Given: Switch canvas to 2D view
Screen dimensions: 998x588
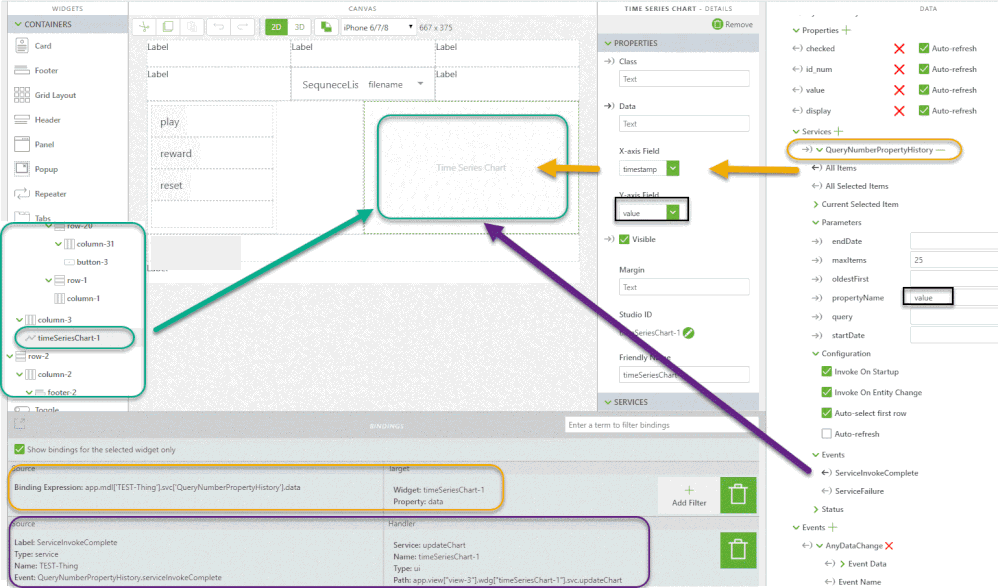Looking at the screenshot, I should coord(276,27).
